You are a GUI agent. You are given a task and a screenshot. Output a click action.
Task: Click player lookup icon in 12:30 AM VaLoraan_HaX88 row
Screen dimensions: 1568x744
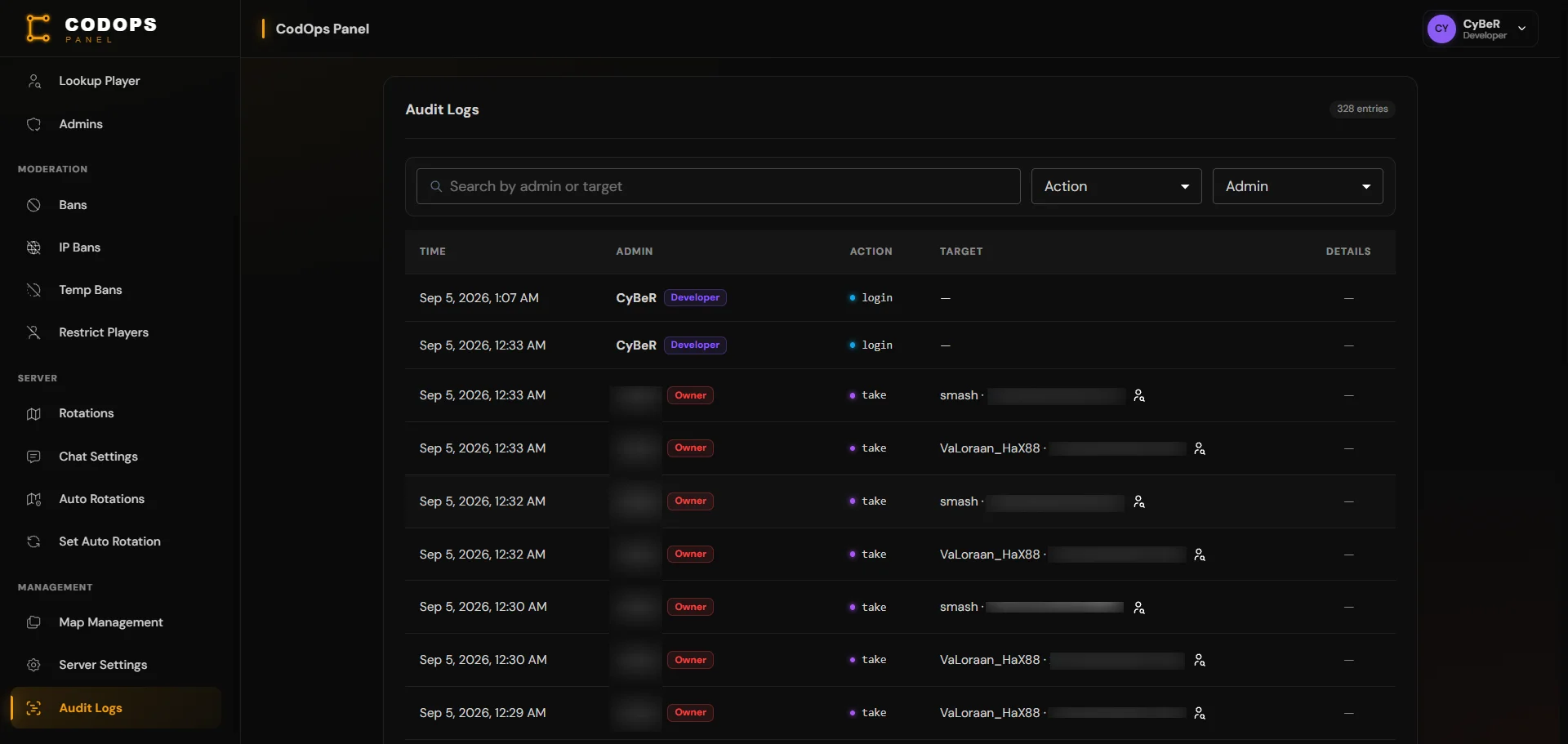pyautogui.click(x=1200, y=660)
